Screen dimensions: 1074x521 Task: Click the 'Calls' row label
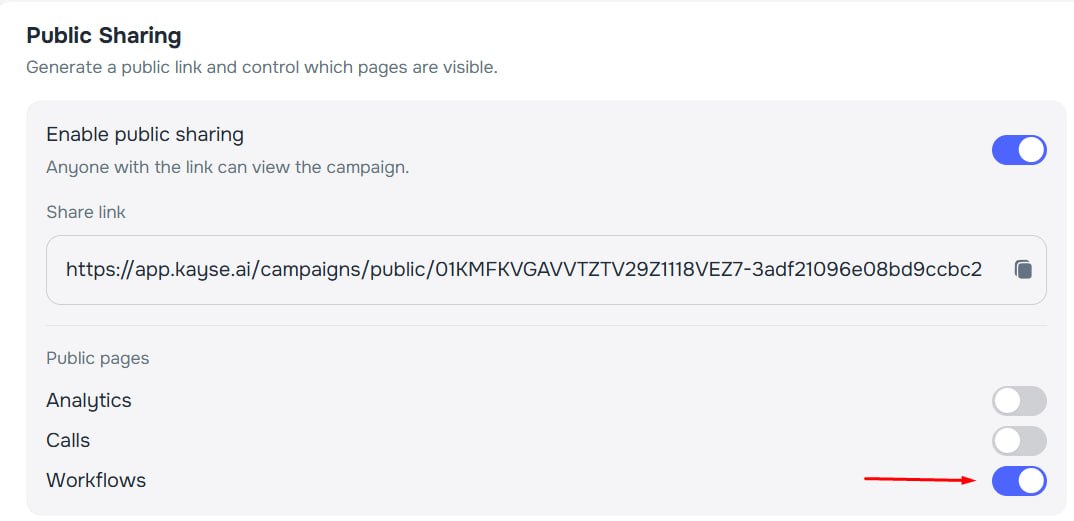pos(68,440)
